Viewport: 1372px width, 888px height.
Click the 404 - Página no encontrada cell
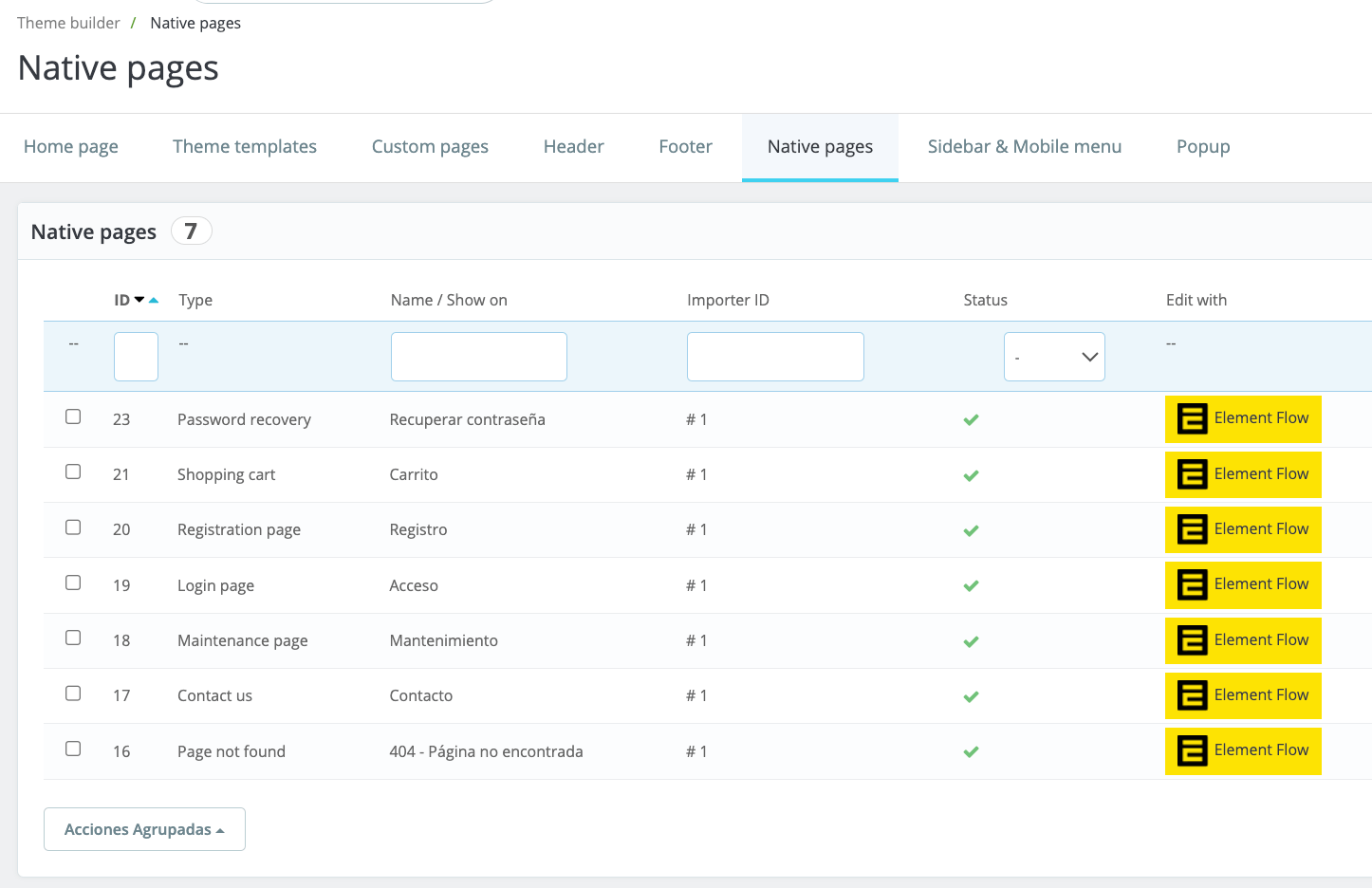coord(486,751)
